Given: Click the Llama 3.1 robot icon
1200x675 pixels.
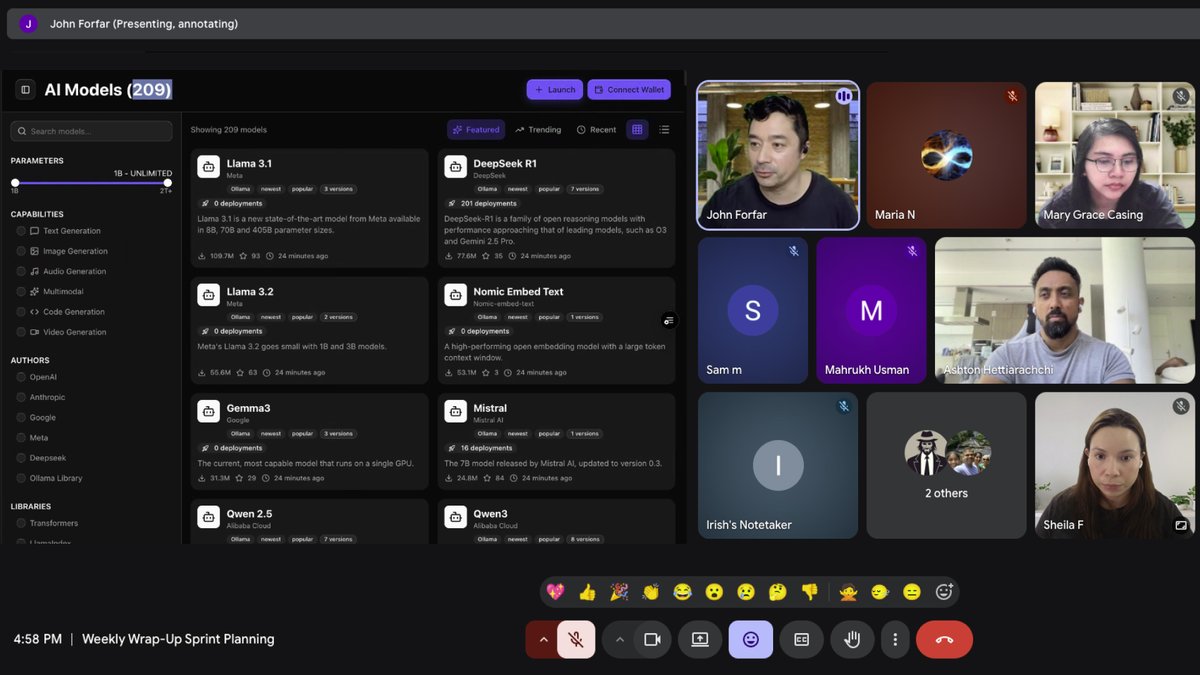Looking at the screenshot, I should pos(208,167).
